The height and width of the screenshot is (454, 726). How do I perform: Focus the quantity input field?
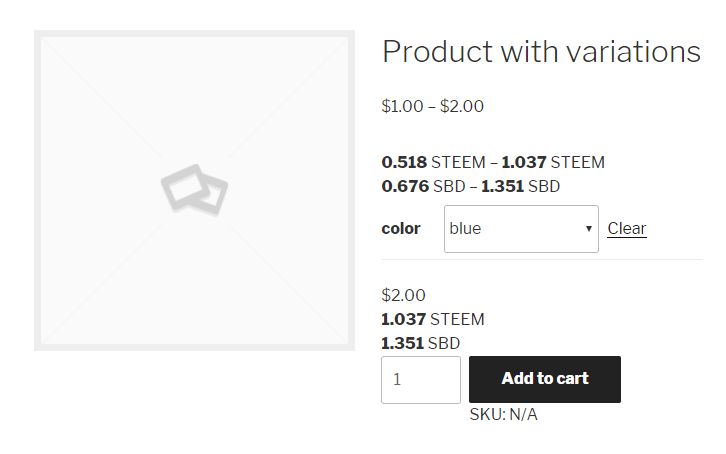point(420,380)
